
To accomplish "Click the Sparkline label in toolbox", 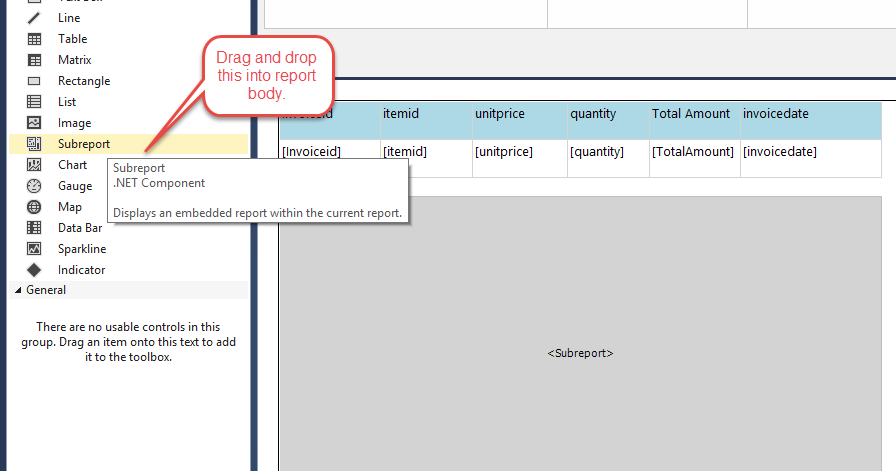I will point(82,249).
